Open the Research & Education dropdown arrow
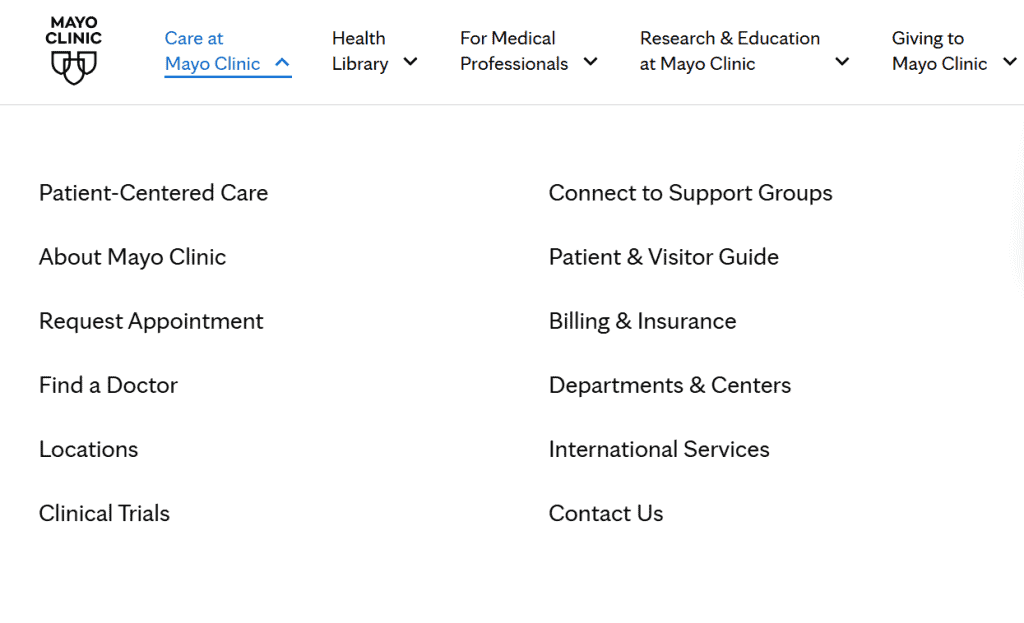 click(842, 62)
